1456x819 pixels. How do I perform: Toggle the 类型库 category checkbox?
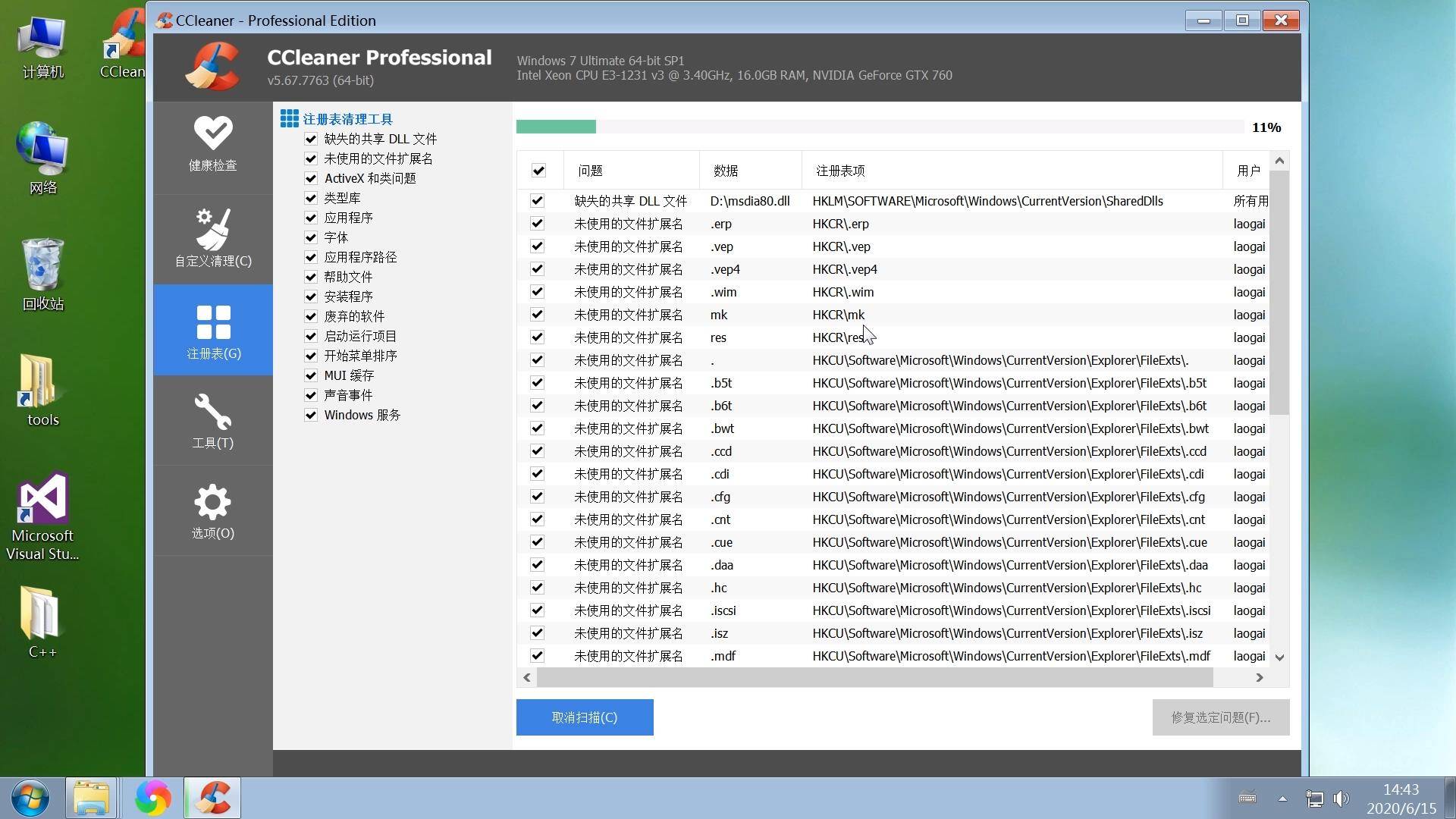pyautogui.click(x=310, y=198)
